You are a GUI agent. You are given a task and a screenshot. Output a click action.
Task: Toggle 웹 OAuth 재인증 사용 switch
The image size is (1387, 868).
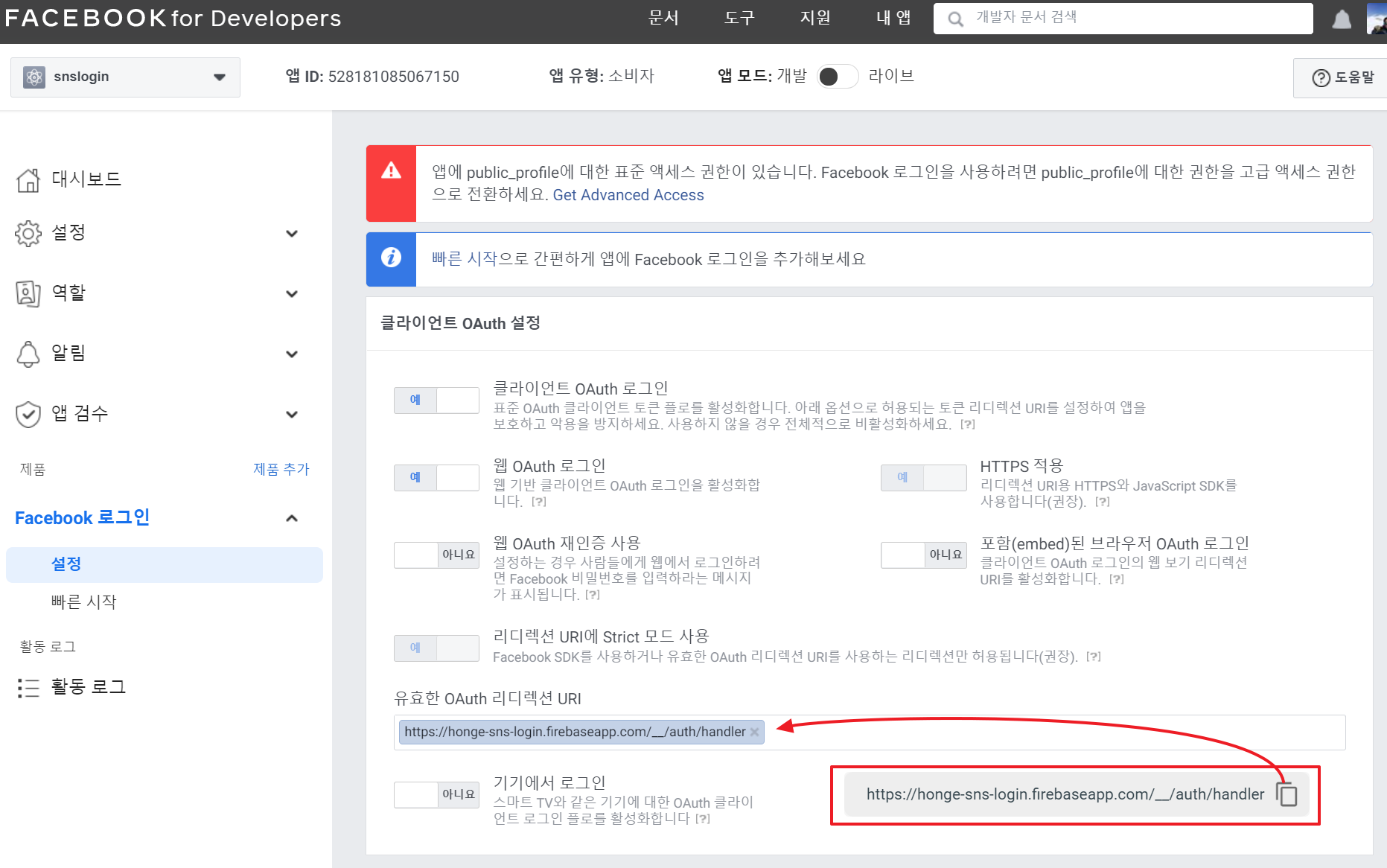[436, 555]
